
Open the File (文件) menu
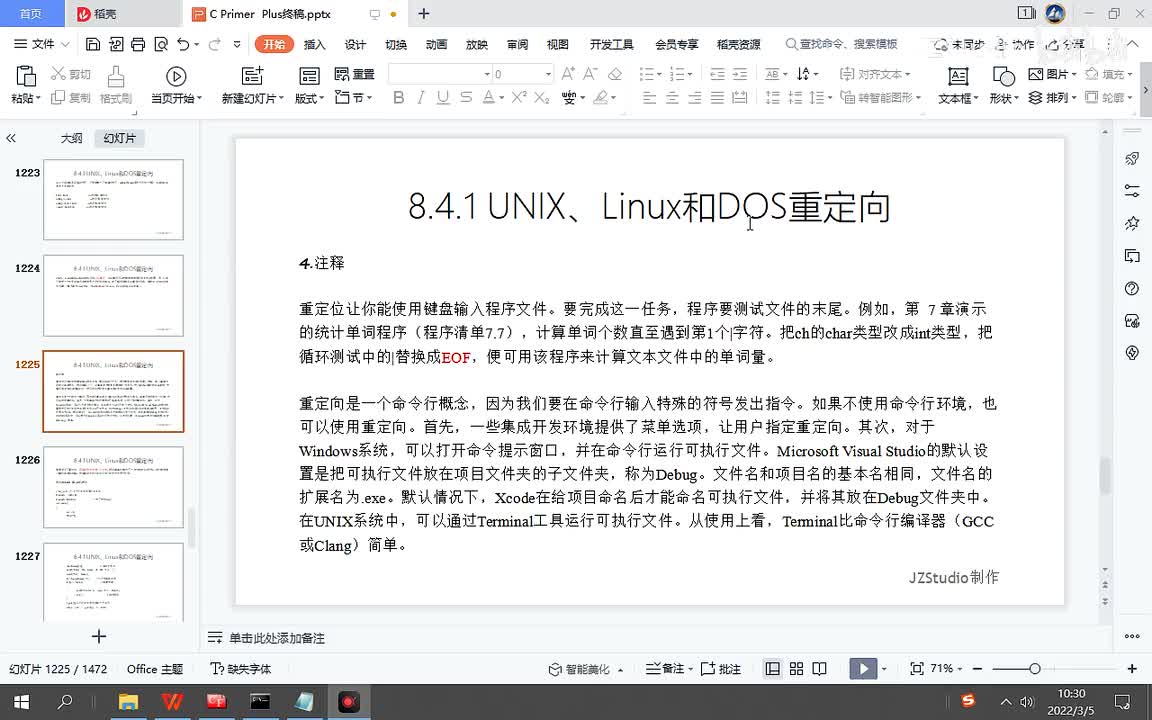42,44
